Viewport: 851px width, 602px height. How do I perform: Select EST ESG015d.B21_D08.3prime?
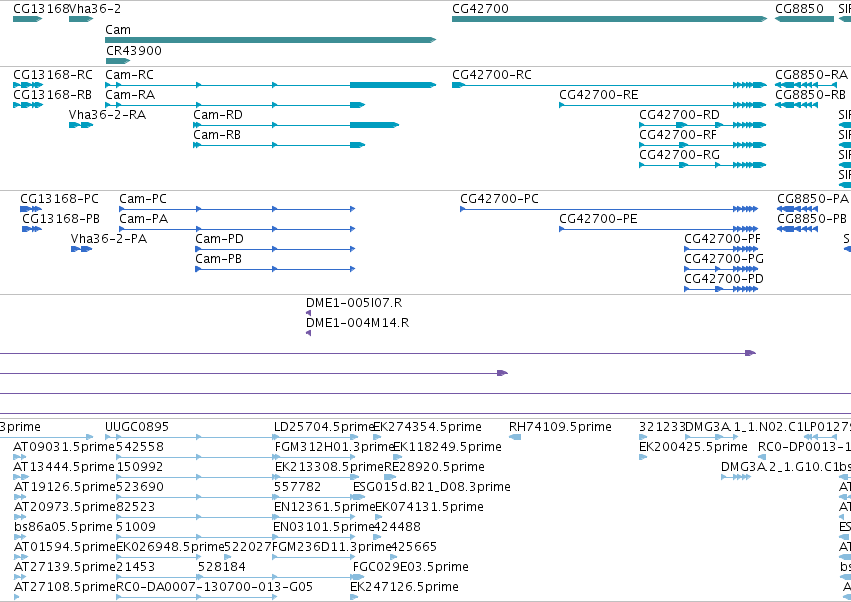point(359,497)
